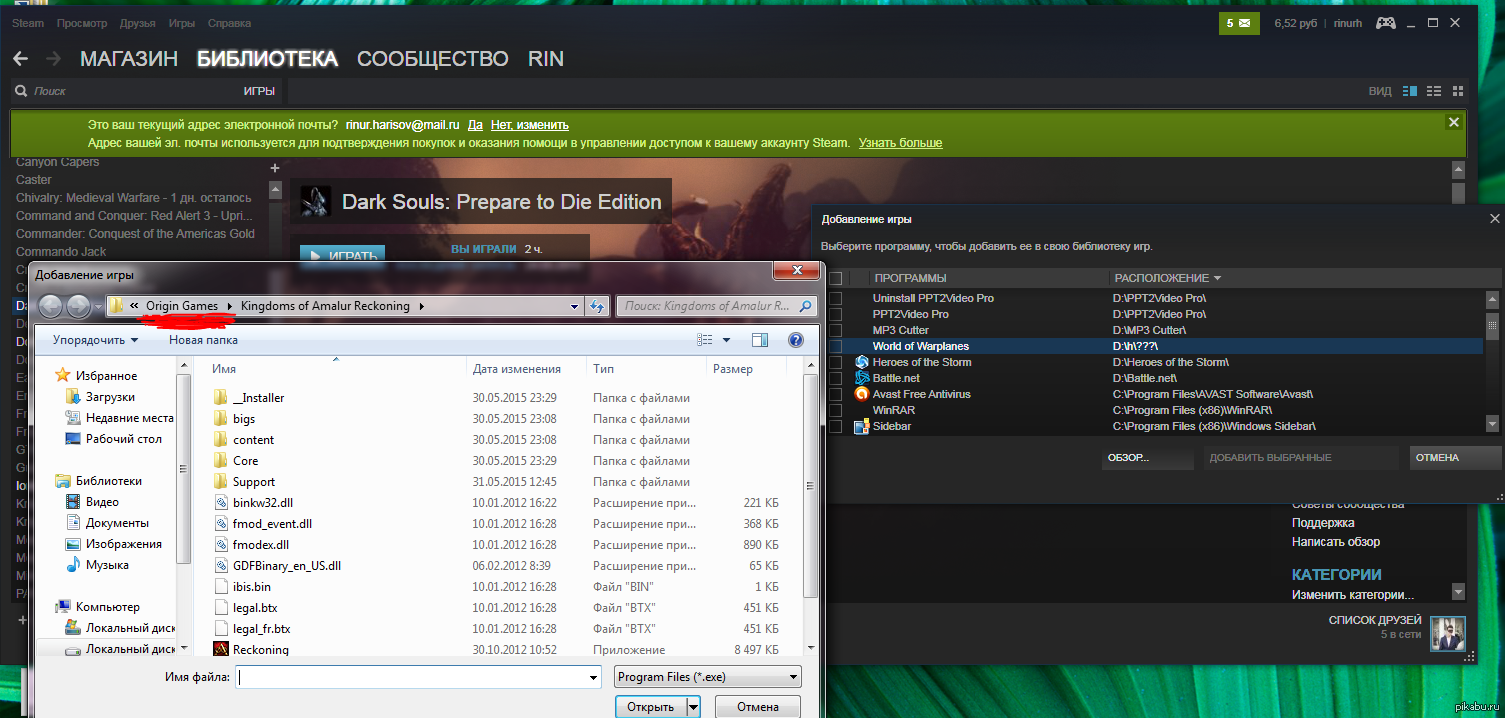1505x718 pixels.
Task: Switch library to grid view icon
Action: pyautogui.click(x=1460, y=91)
